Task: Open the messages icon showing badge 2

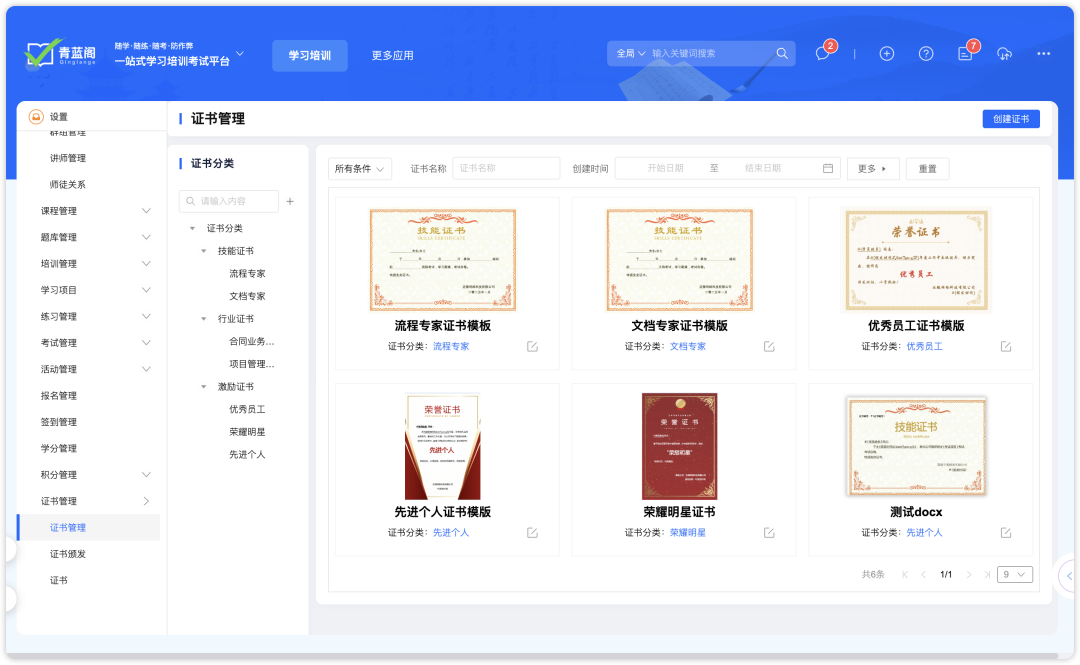Action: click(x=822, y=53)
